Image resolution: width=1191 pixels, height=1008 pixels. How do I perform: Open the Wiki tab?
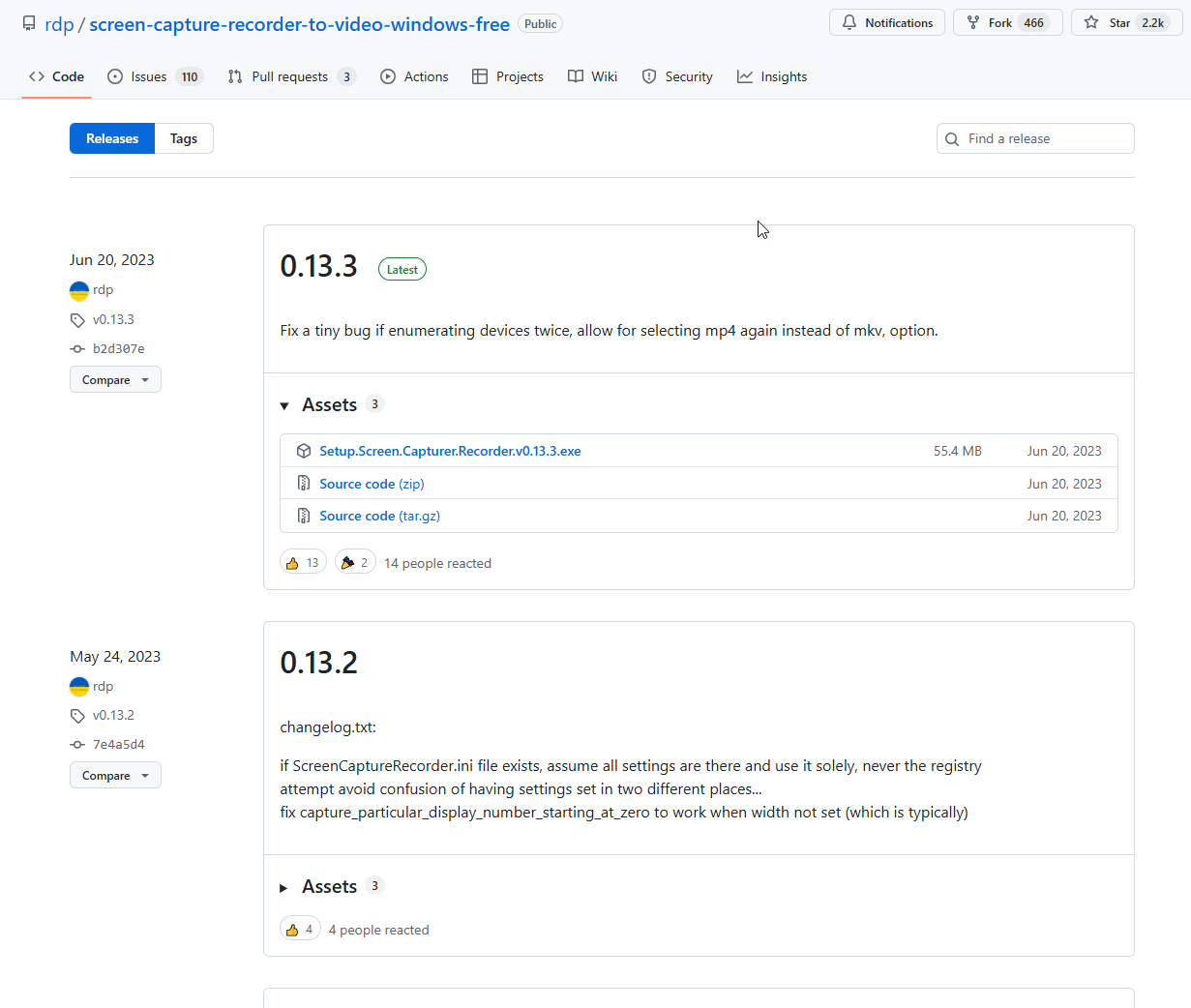[592, 76]
